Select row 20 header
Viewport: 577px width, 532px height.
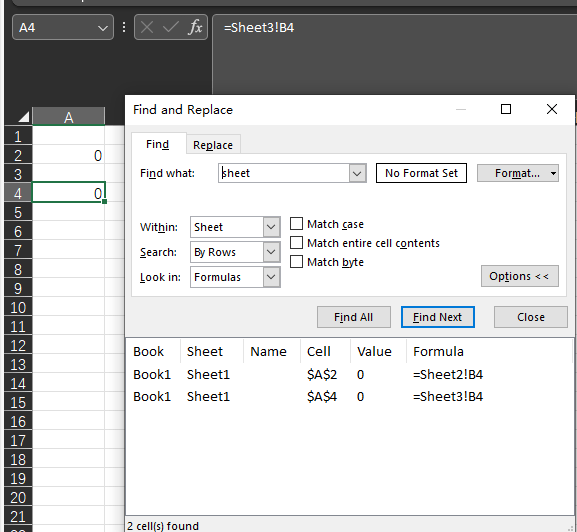[18, 497]
